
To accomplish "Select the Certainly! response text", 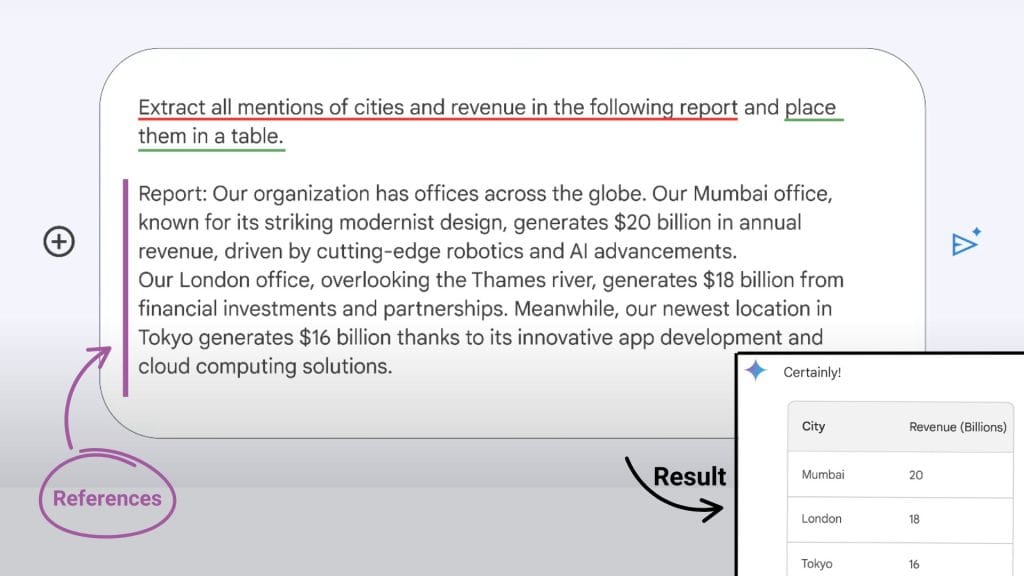I will point(811,371).
